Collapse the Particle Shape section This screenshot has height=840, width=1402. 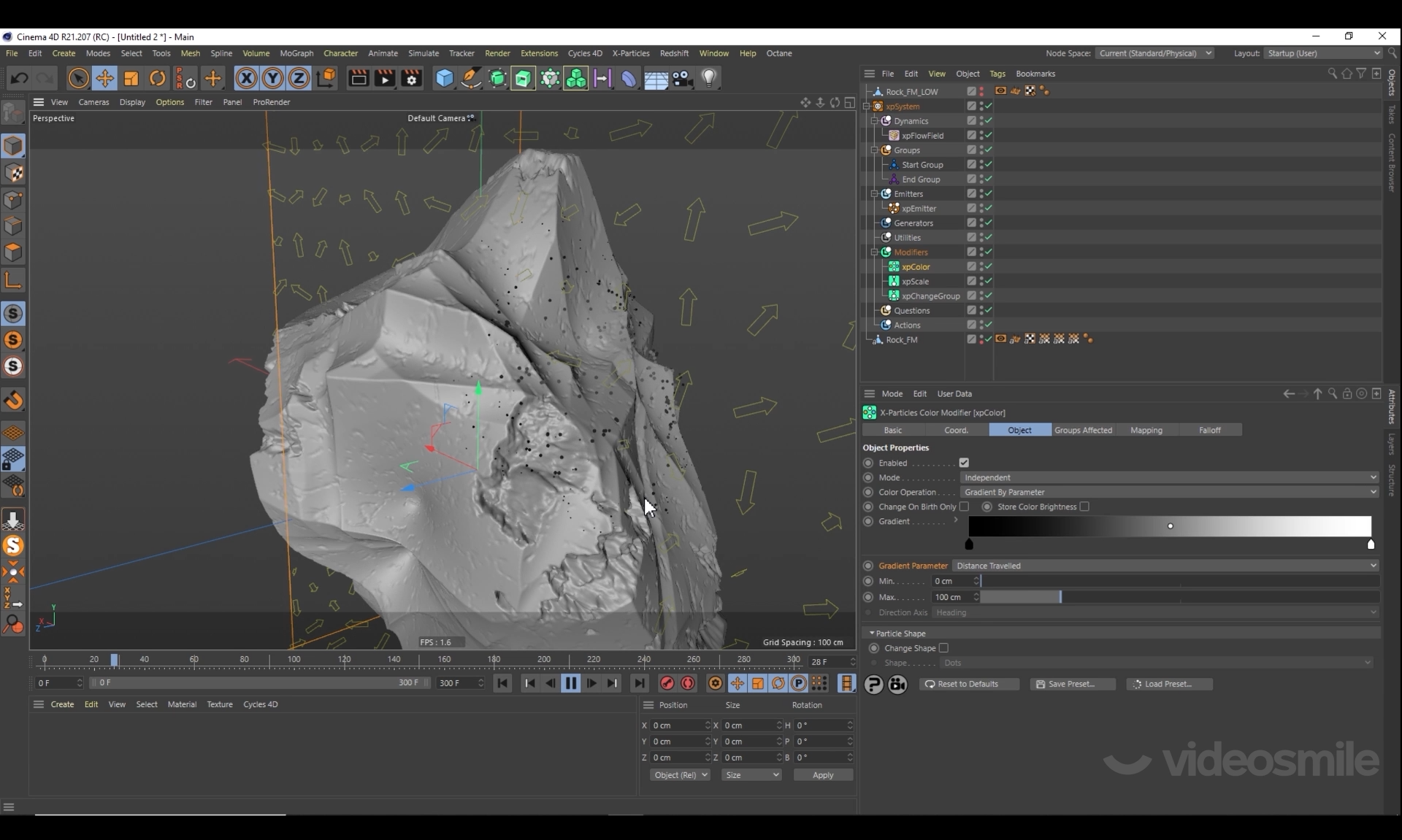[x=872, y=633]
